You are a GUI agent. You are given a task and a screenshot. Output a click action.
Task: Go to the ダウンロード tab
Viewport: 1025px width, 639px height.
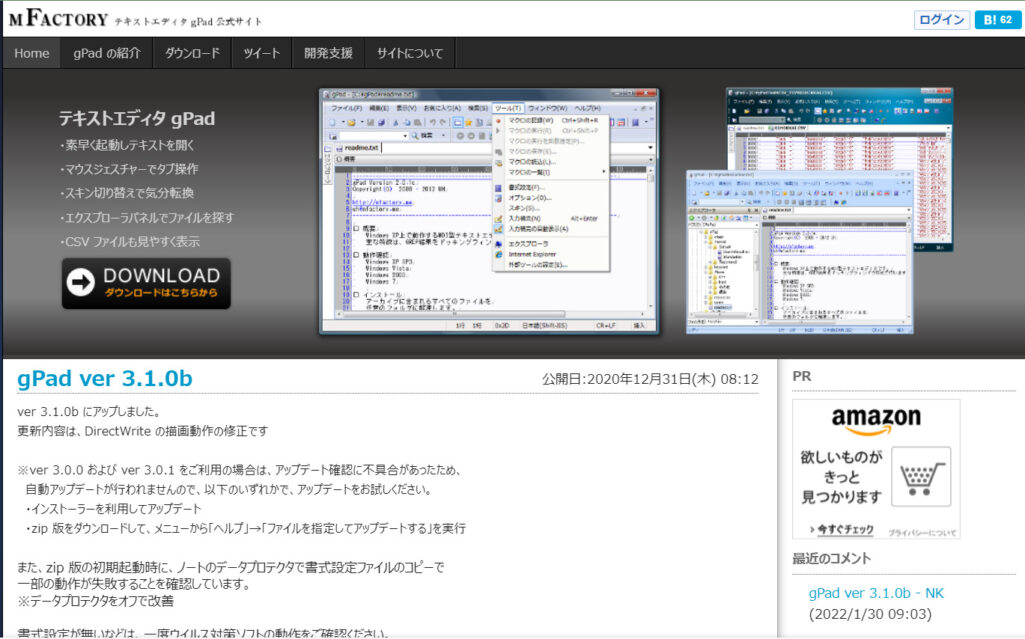coord(192,53)
